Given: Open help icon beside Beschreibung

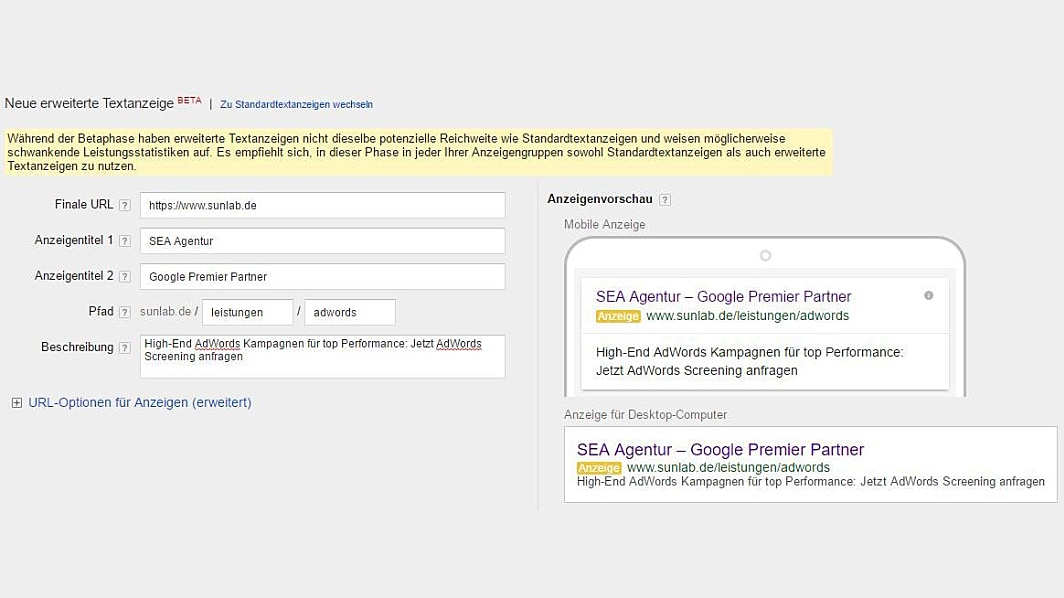Looking at the screenshot, I should click(x=125, y=348).
